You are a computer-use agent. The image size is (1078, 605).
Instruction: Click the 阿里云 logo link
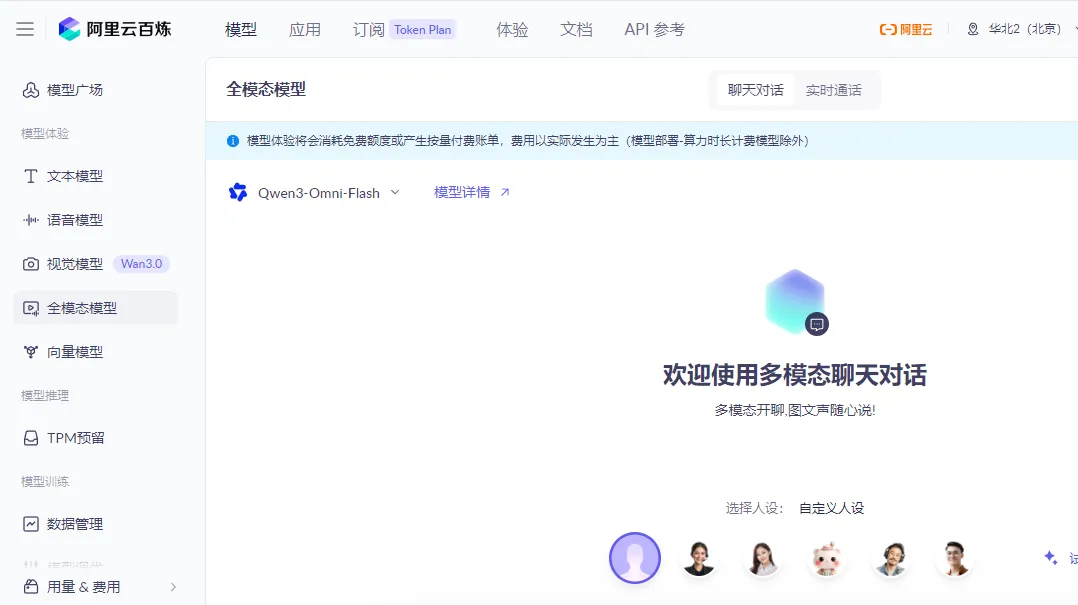906,30
